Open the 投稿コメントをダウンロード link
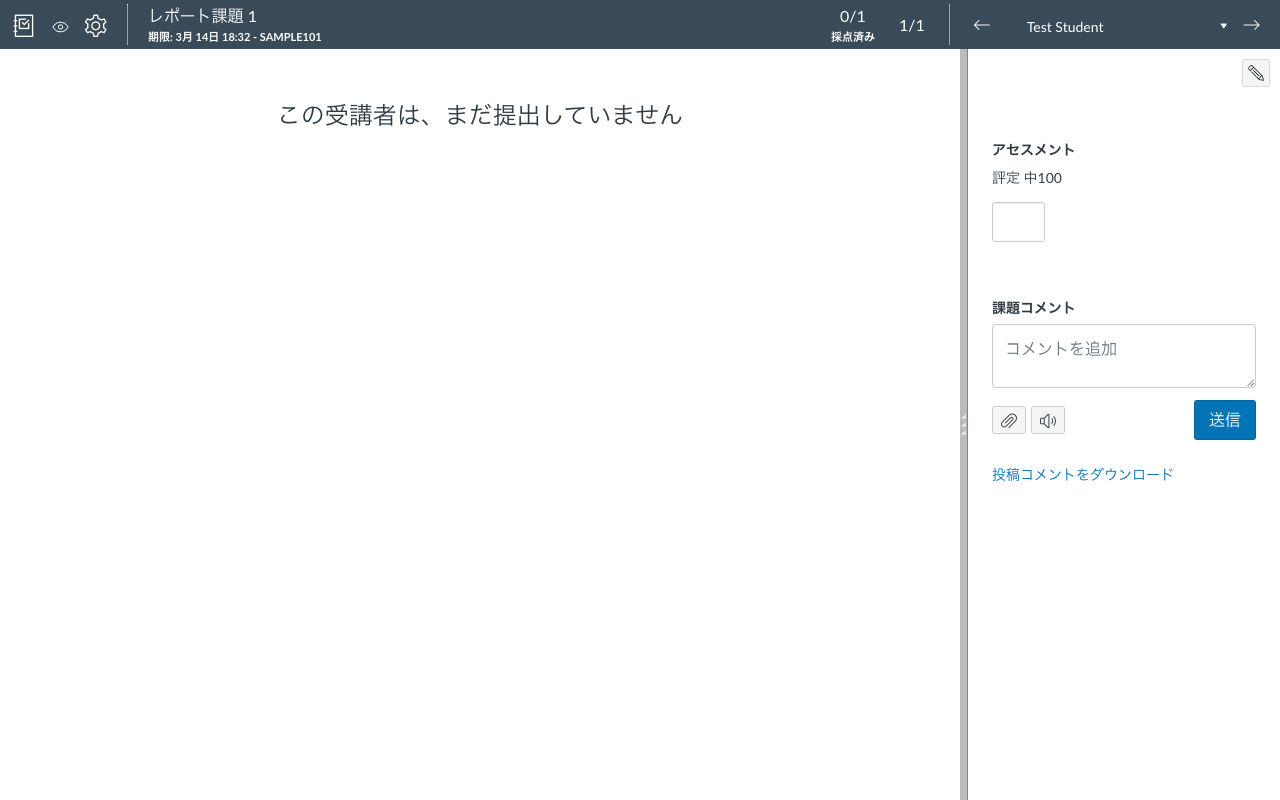This screenshot has height=800, width=1280. pos(1082,473)
